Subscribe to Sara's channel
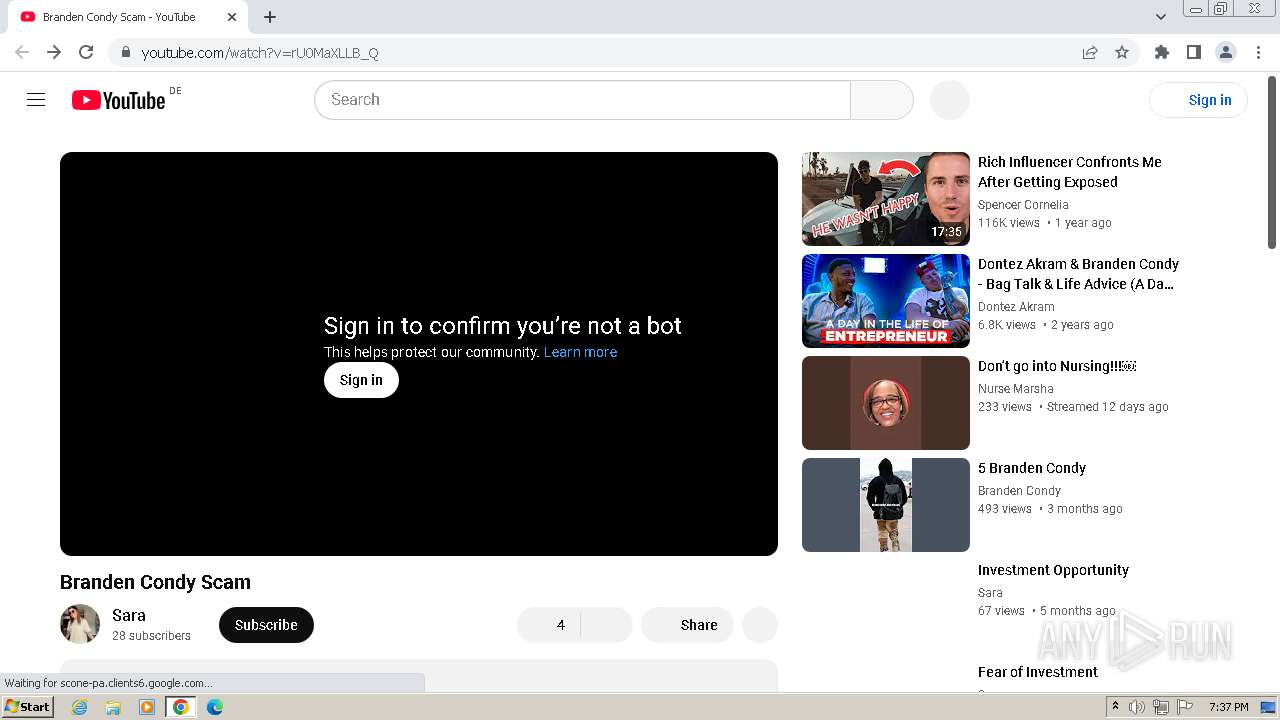The height and width of the screenshot is (720, 1280). (x=266, y=625)
